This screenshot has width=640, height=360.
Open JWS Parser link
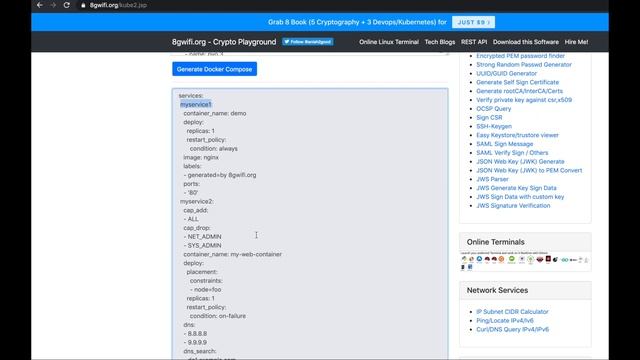tap(492, 179)
